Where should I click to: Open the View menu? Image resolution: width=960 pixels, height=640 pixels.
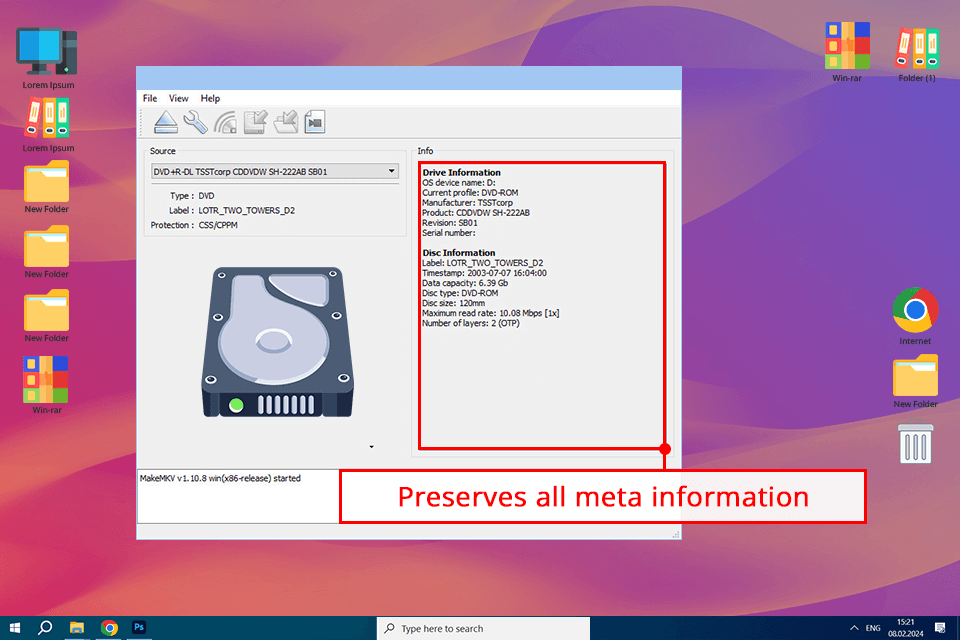[178, 98]
